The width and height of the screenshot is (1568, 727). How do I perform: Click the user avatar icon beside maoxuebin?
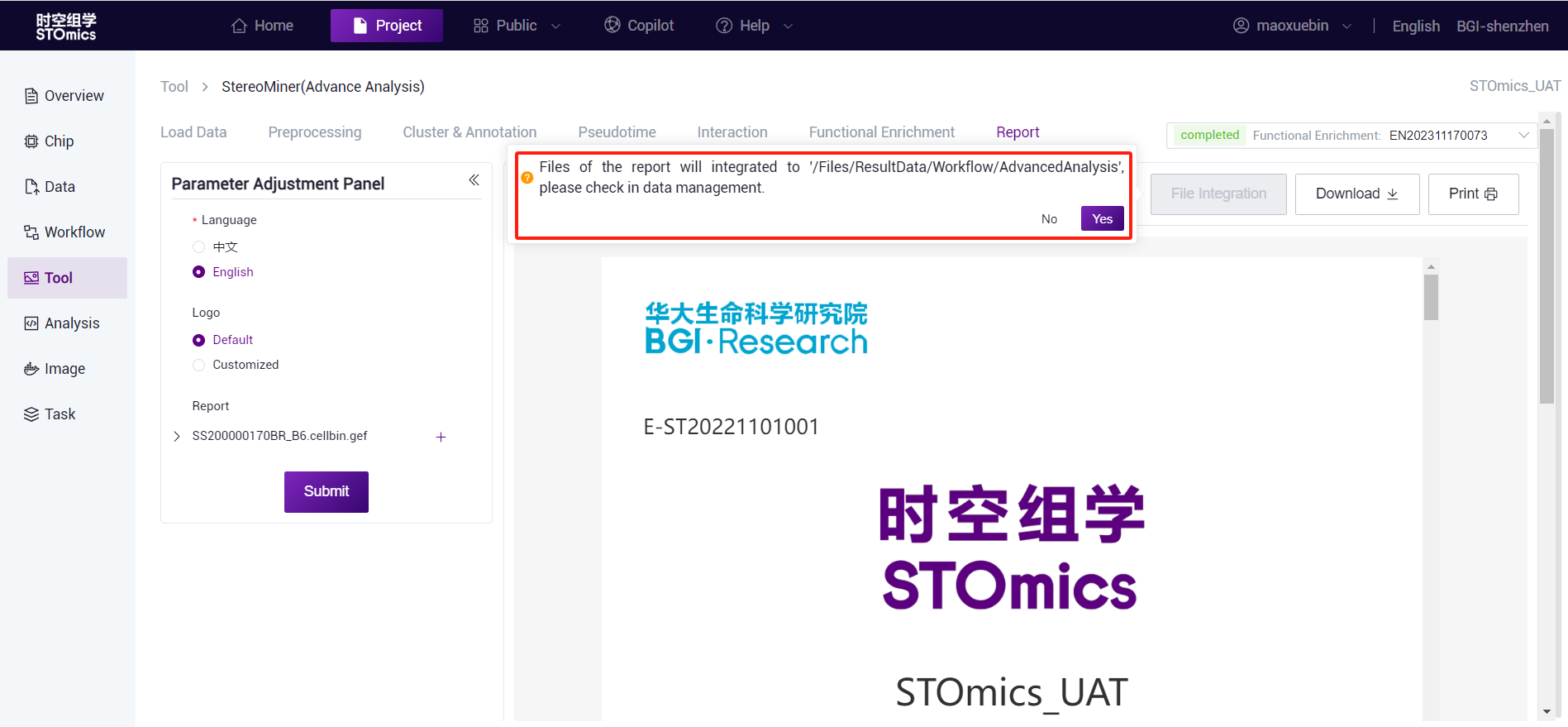pos(1241,26)
